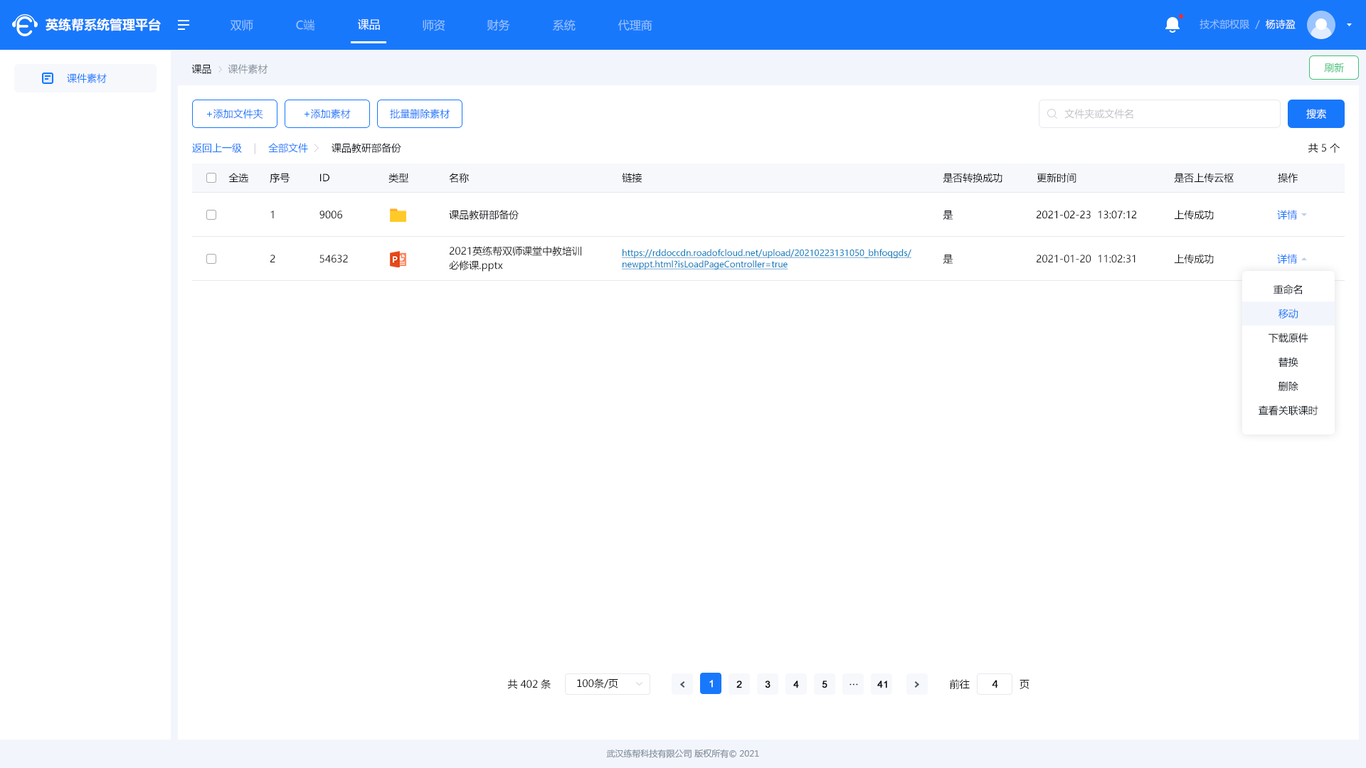Click the 更新时间 column header
Viewport: 1366px width, 768px height.
tap(1056, 178)
